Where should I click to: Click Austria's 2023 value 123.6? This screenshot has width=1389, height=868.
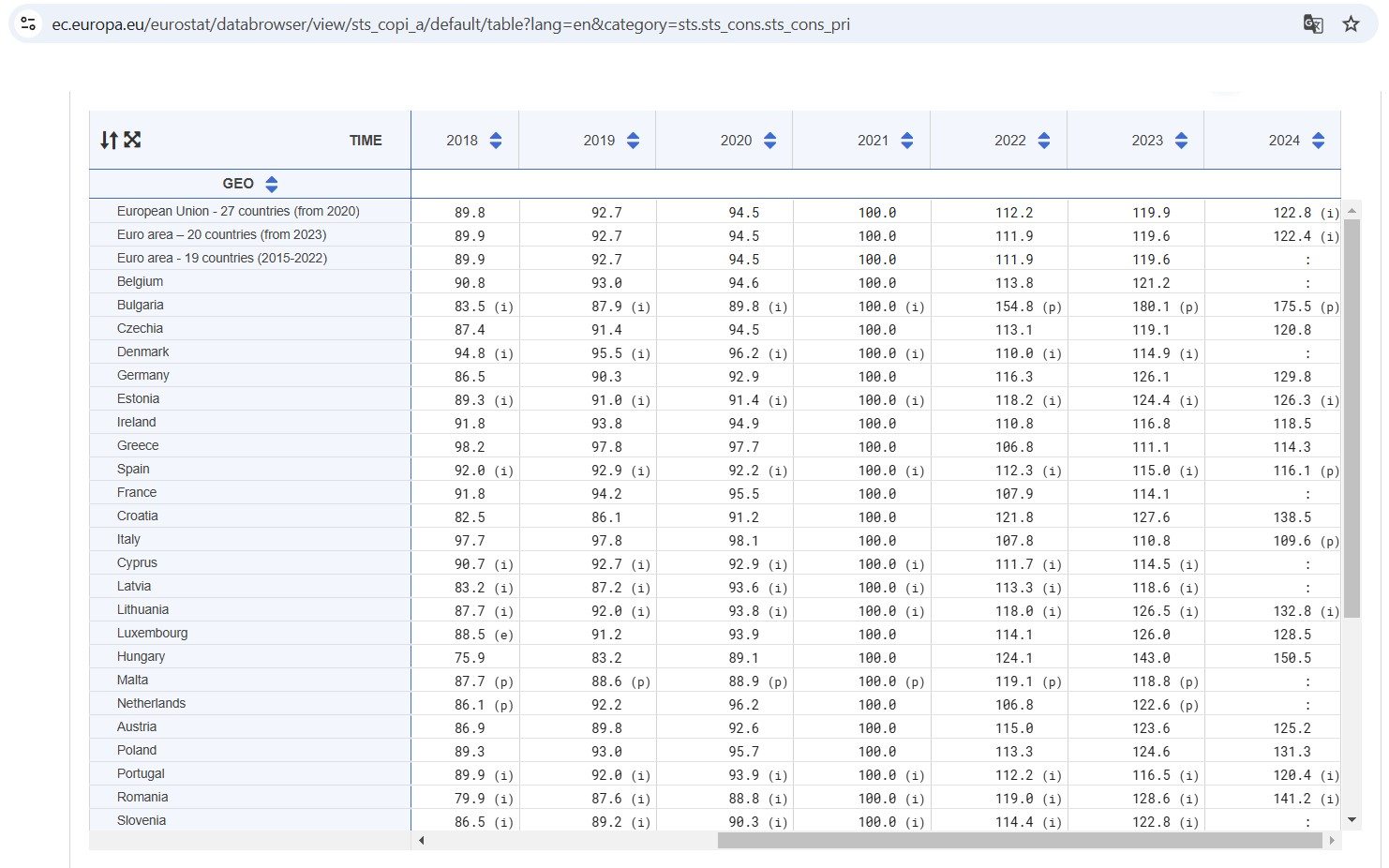(1151, 728)
